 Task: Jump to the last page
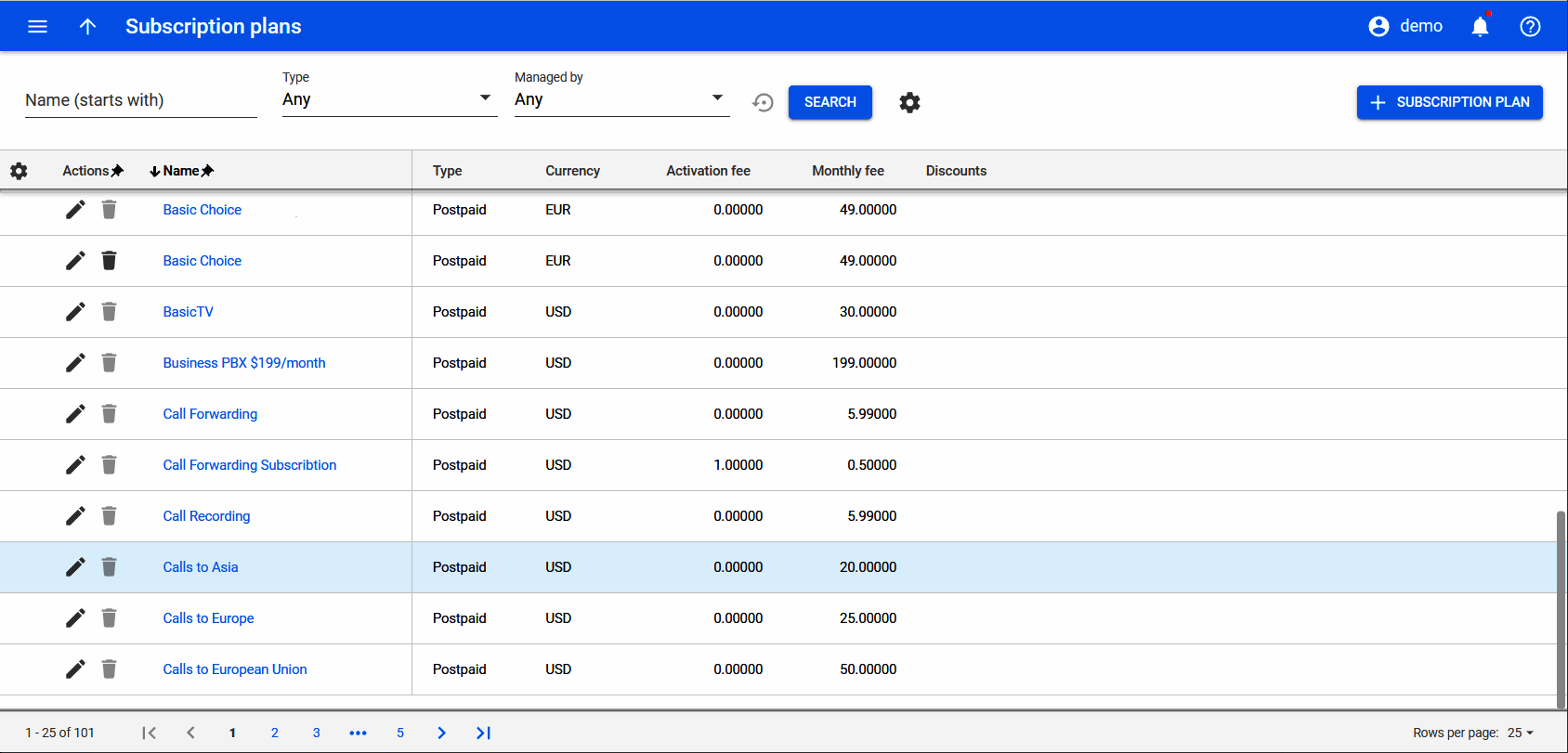pos(483,733)
